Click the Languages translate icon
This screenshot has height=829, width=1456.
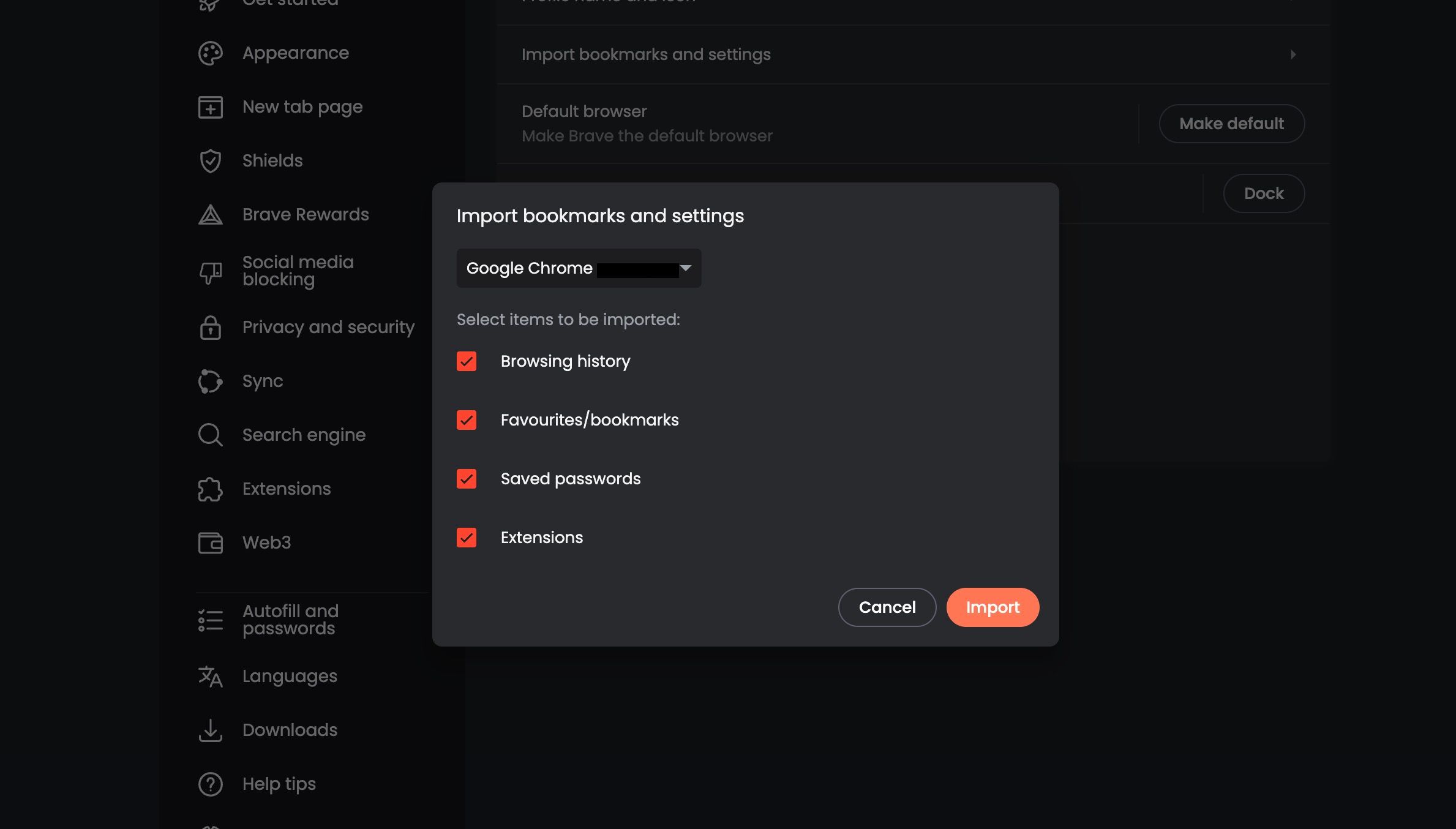tap(209, 676)
